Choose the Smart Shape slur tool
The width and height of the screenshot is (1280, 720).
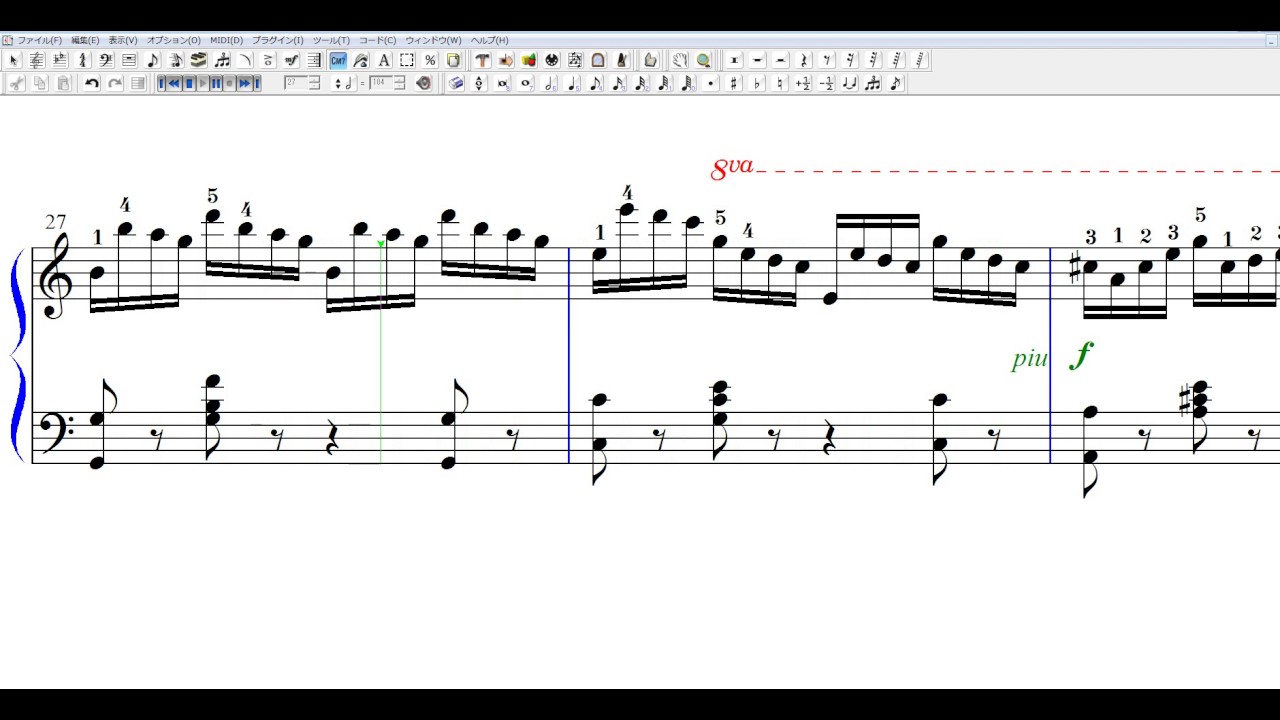point(245,60)
